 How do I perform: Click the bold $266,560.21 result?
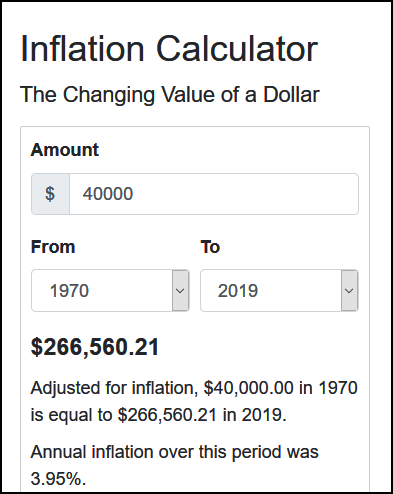[x=95, y=347]
